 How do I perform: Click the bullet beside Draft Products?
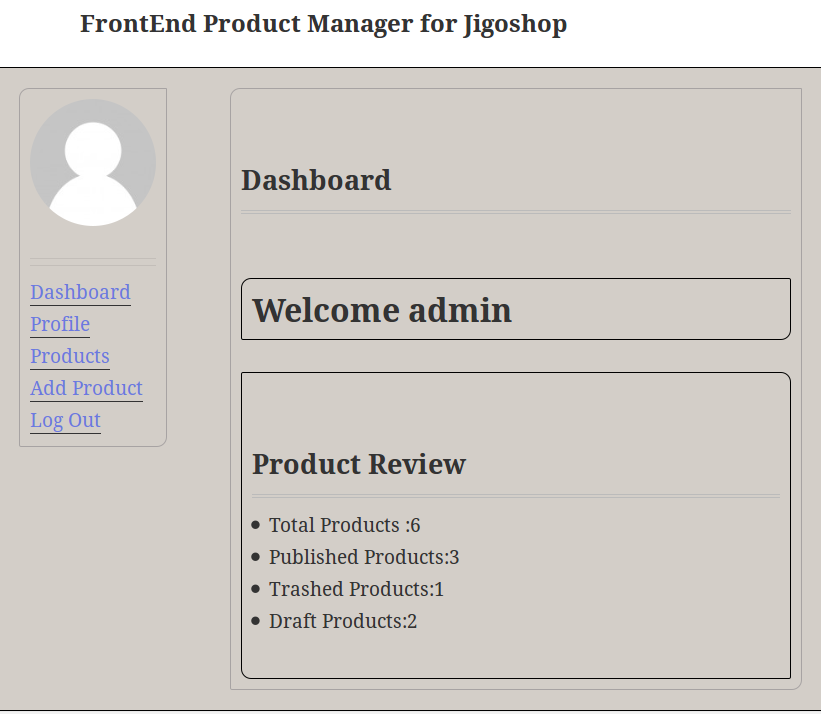point(256,621)
